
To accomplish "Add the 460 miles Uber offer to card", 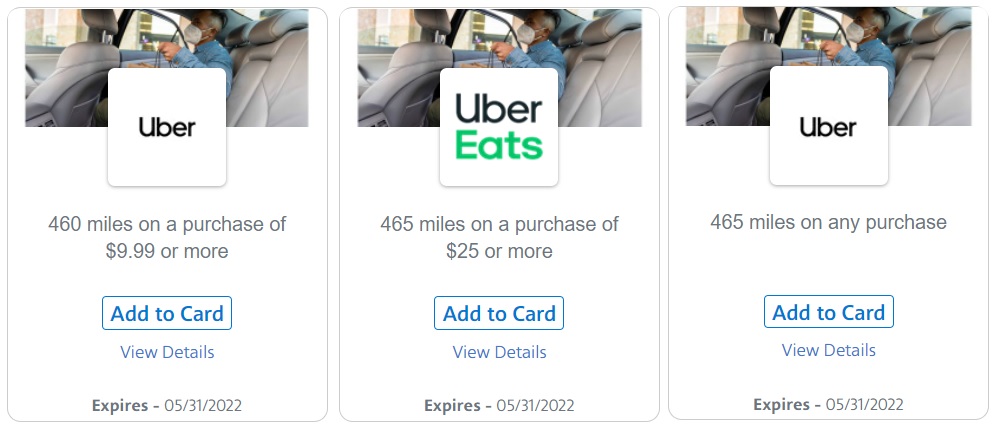I will [x=167, y=313].
